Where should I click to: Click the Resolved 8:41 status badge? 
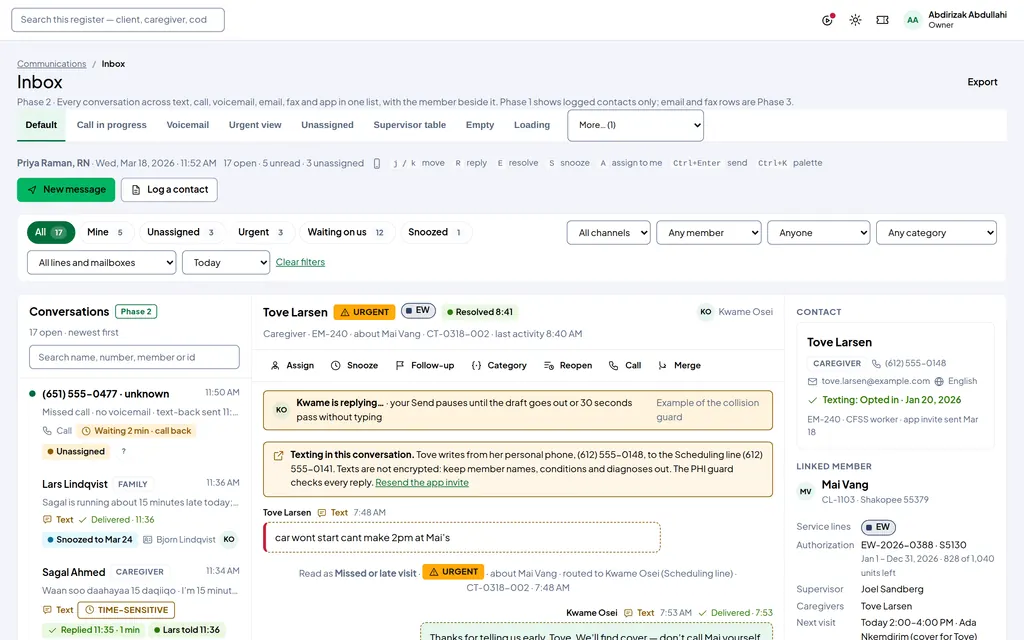(x=480, y=312)
